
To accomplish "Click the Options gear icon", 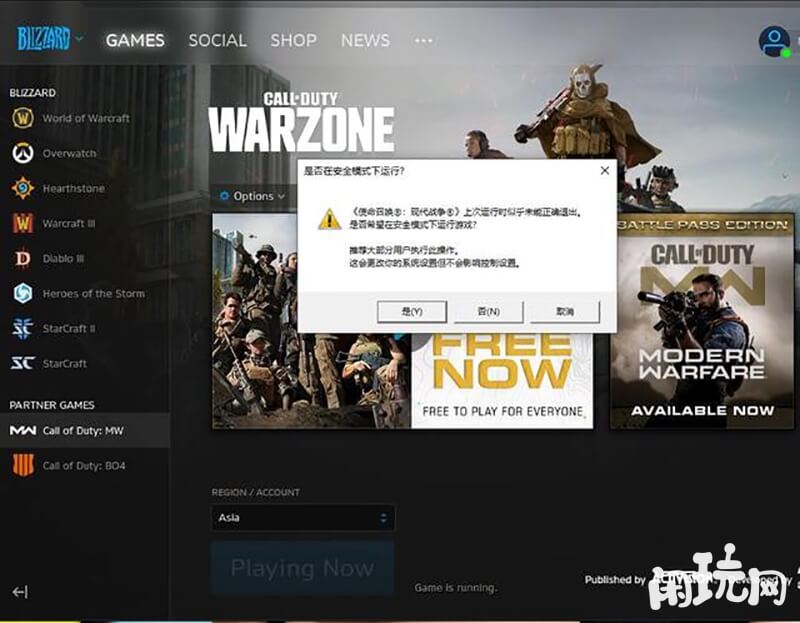I will point(224,196).
